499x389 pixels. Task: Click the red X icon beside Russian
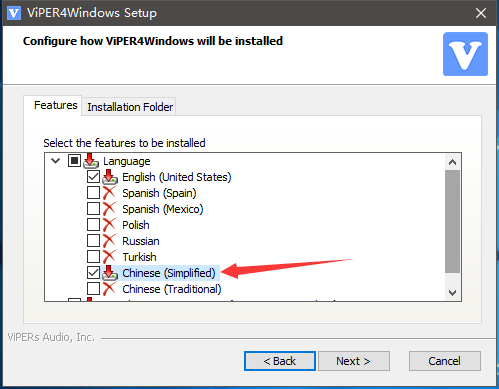[109, 241]
